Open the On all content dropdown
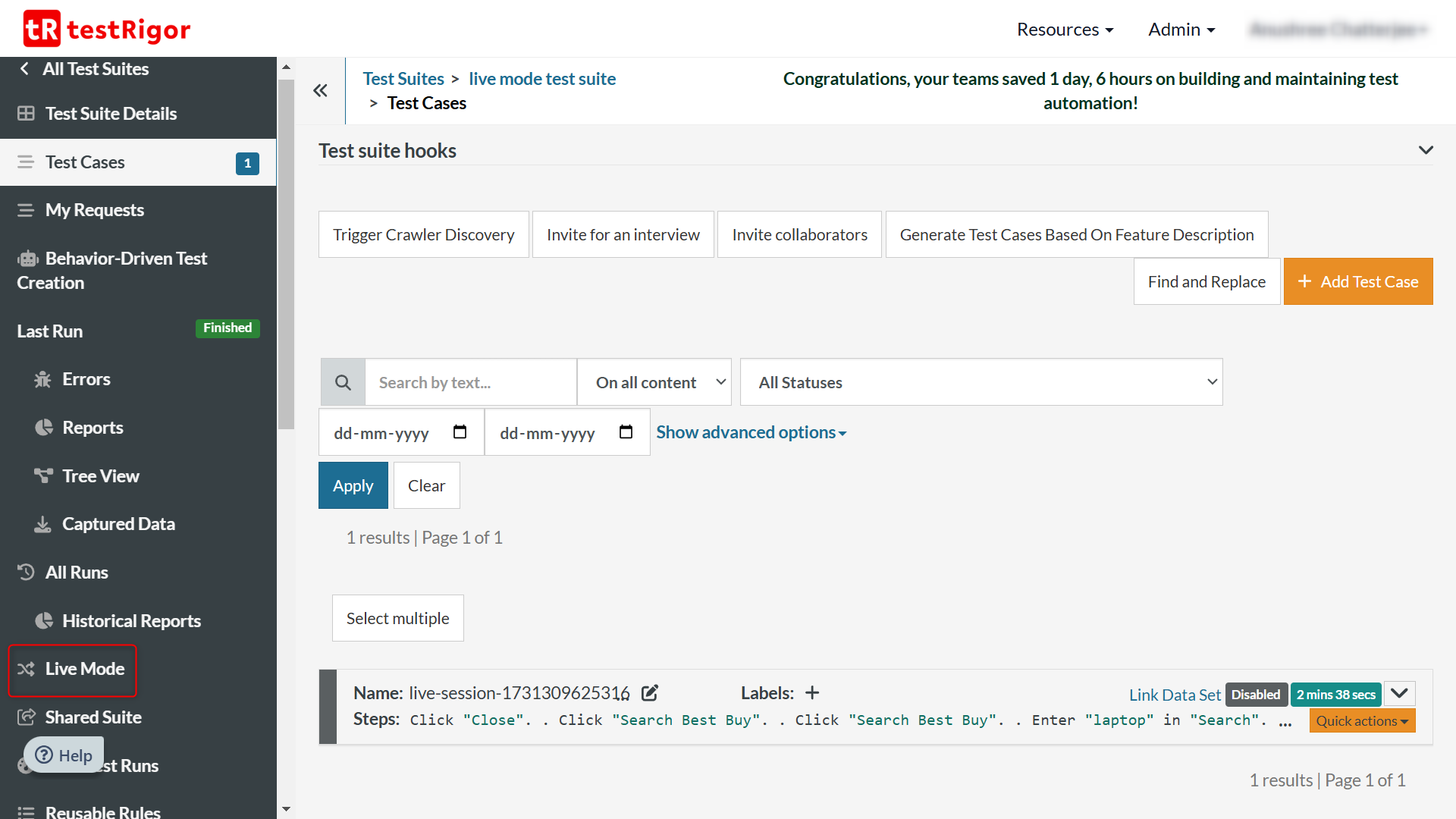The height and width of the screenshot is (819, 1456). tap(654, 382)
